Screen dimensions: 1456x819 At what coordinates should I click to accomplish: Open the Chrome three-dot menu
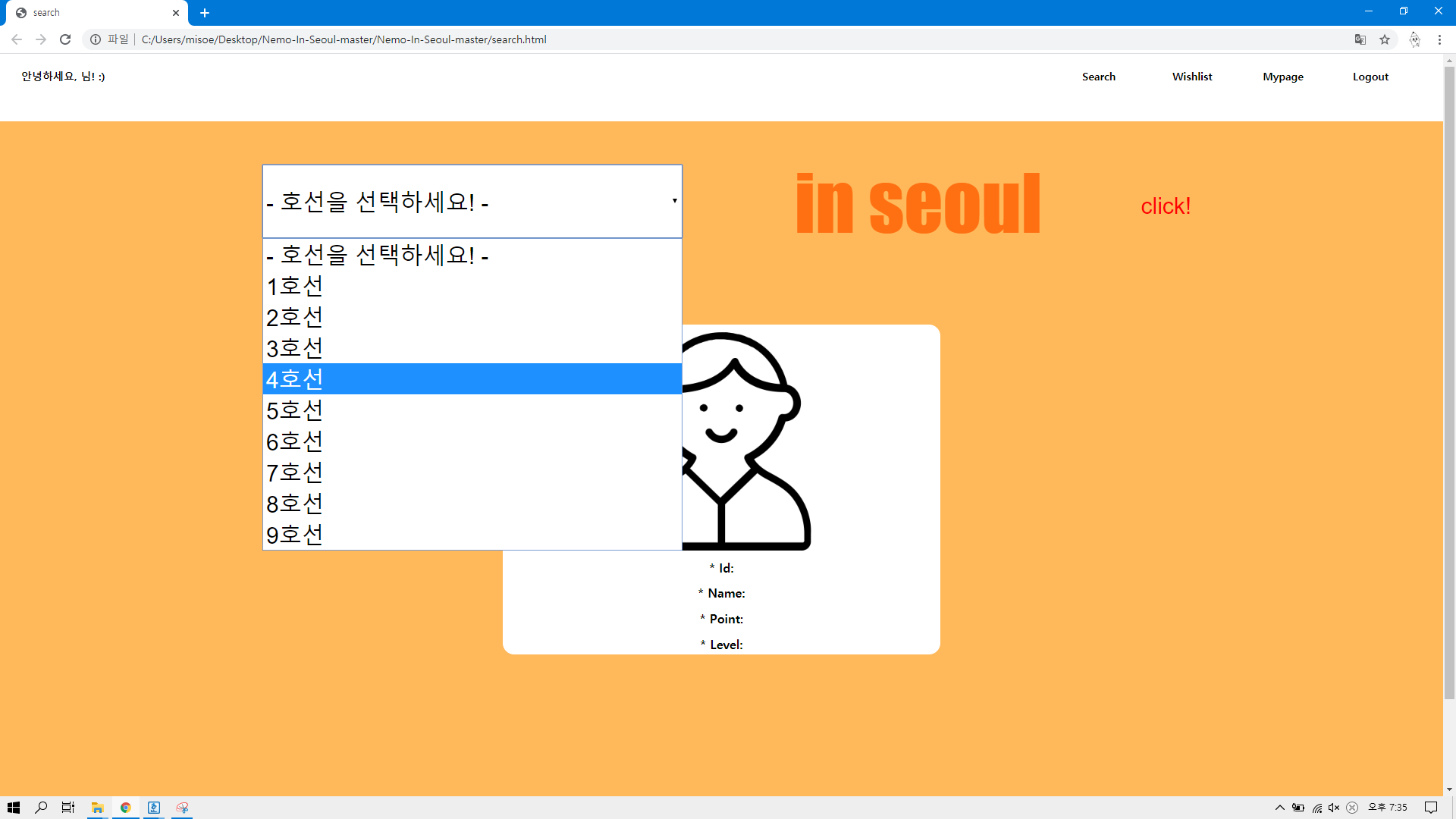click(1439, 39)
